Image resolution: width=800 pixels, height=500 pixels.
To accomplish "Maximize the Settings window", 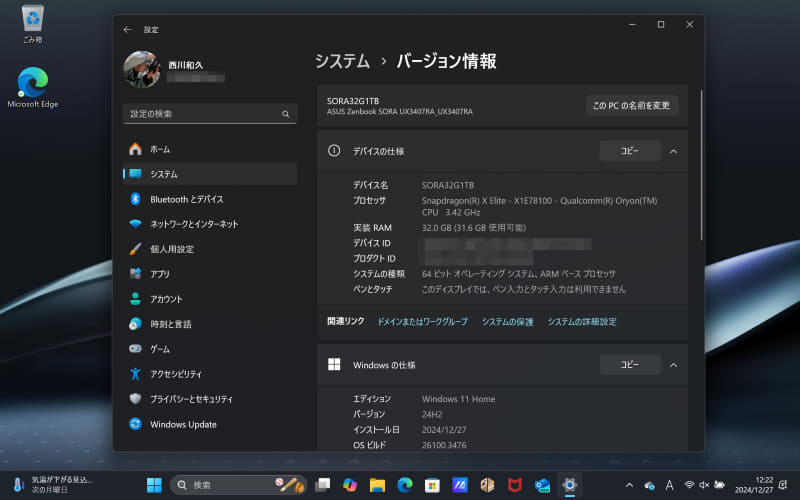I will point(661,24).
